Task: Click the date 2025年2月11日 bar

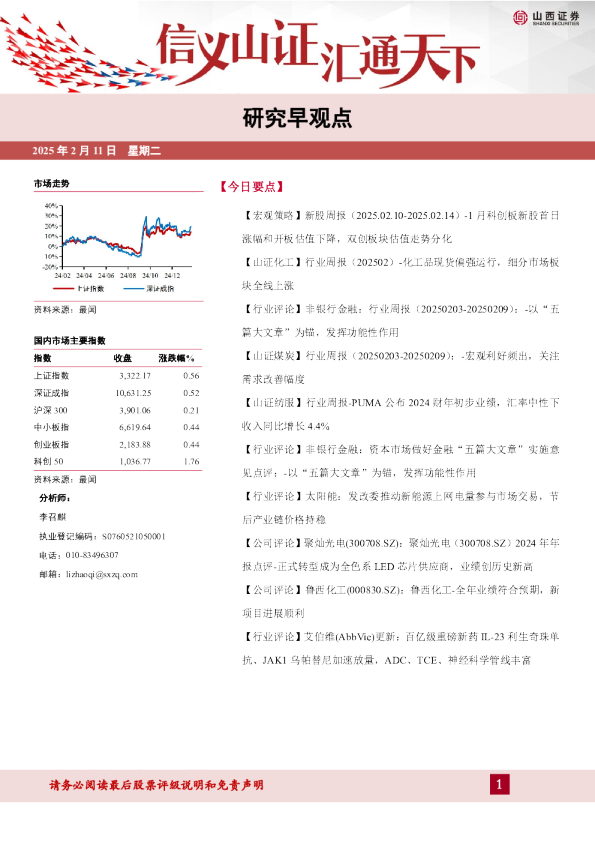Action: 298,150
